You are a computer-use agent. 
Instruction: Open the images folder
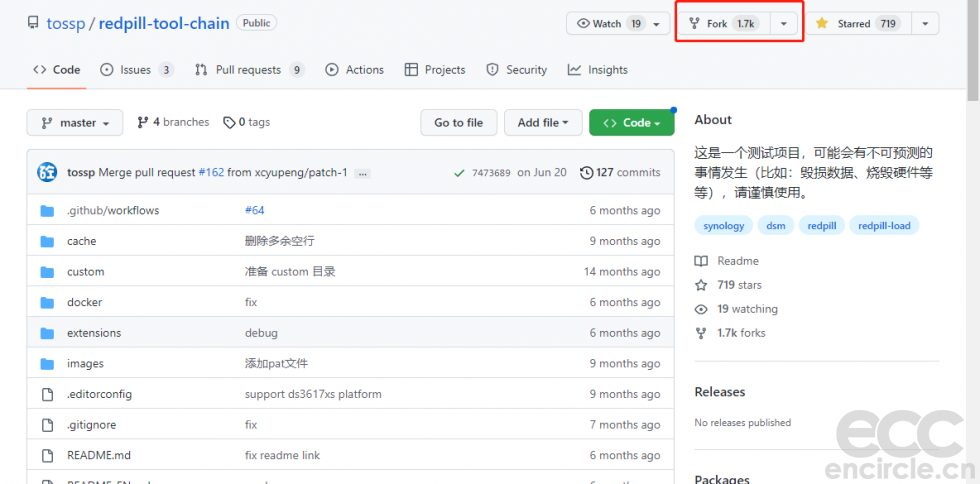pyautogui.click(x=85, y=363)
